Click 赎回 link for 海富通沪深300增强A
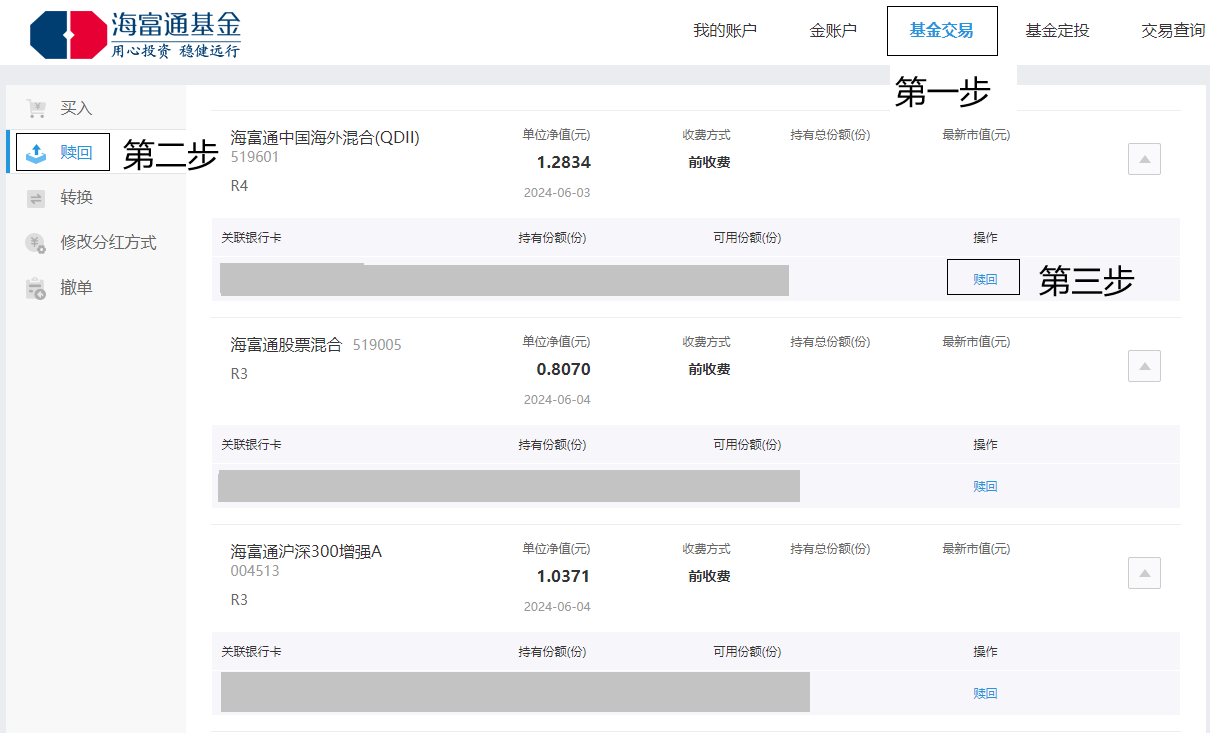Viewport: 1210px width, 733px height. point(985,694)
